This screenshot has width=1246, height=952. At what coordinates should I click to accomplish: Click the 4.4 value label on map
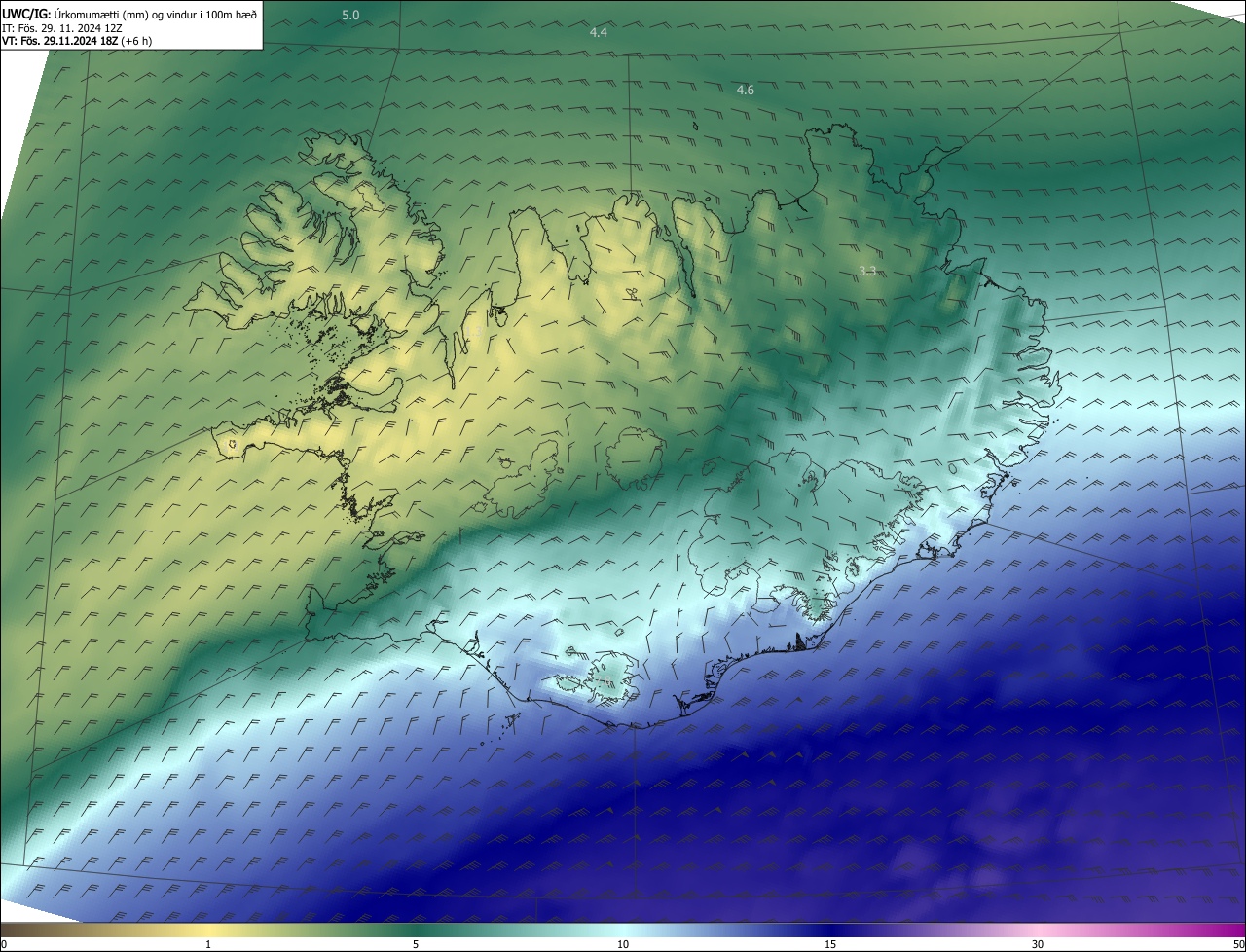pyautogui.click(x=599, y=32)
